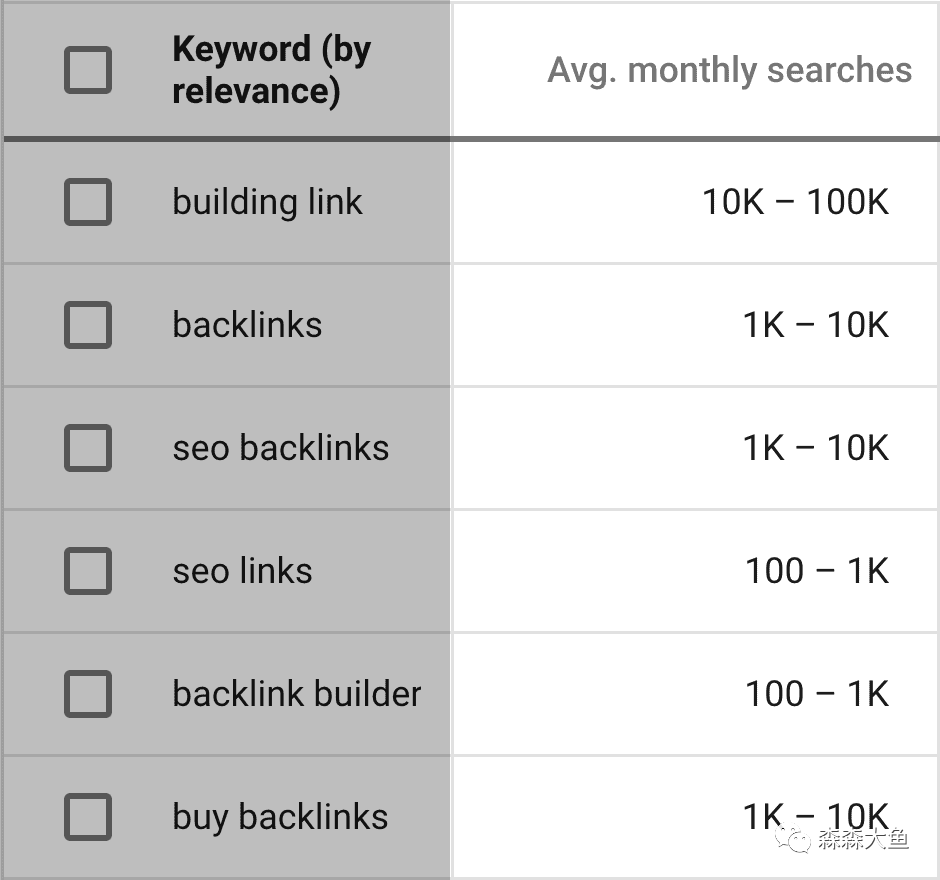Viewport: 940px width, 880px height.
Task: Tick the select-all checkbox in header
Action: (x=88, y=71)
